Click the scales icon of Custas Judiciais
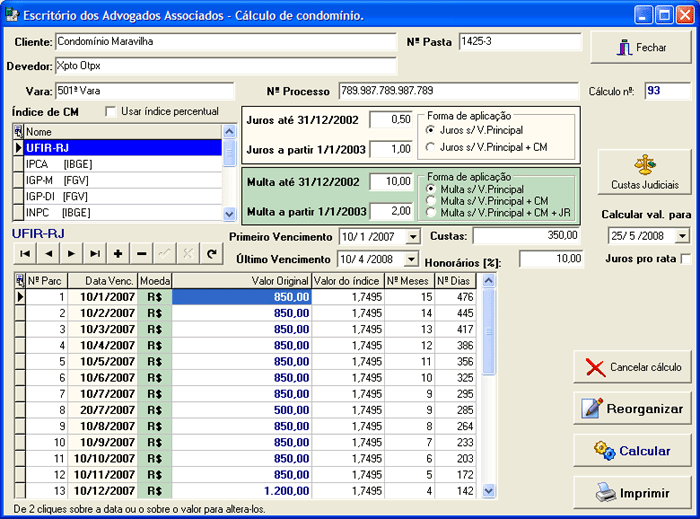 (645, 165)
